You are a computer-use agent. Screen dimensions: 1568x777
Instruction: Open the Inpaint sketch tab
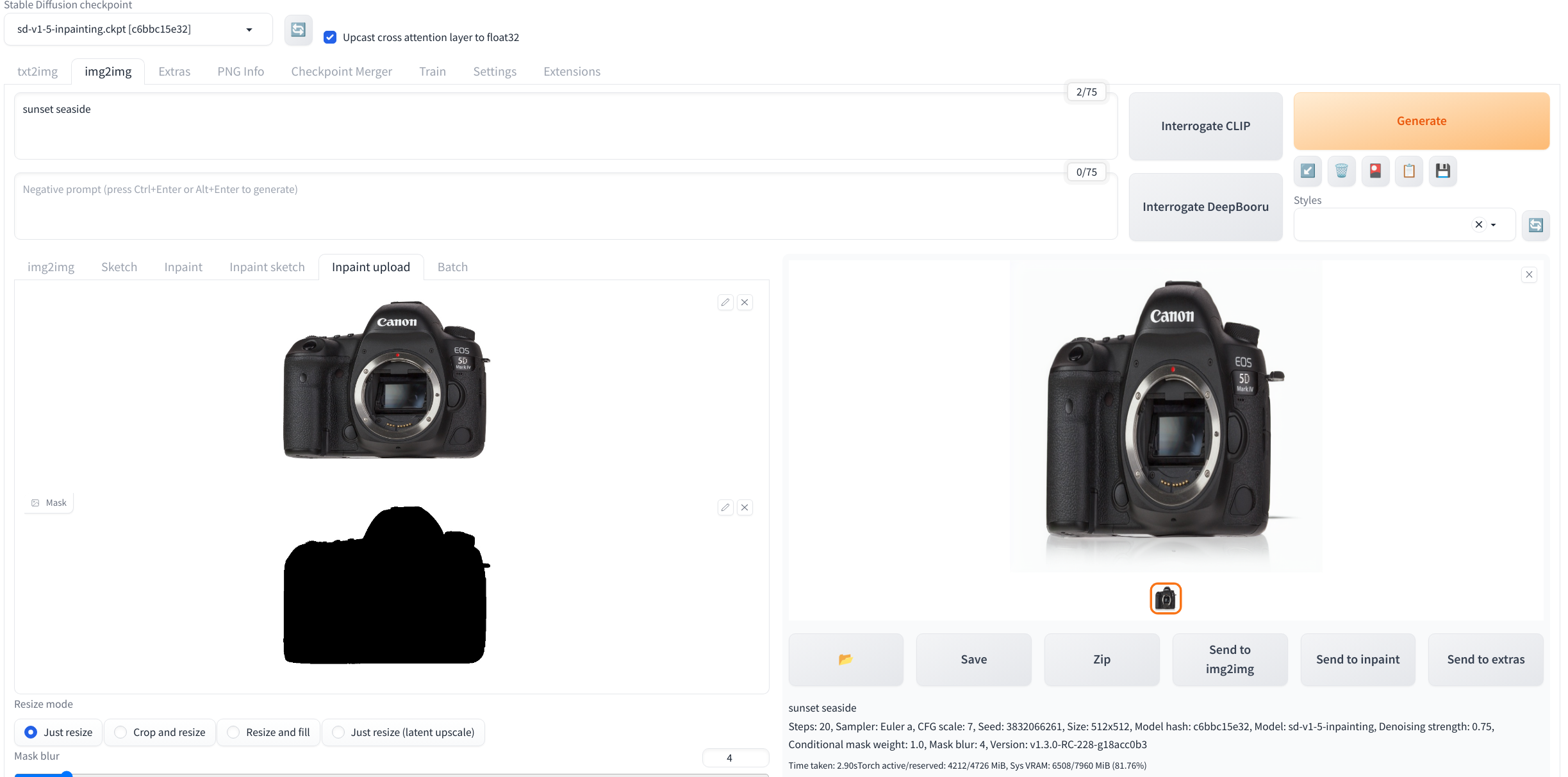(x=267, y=267)
